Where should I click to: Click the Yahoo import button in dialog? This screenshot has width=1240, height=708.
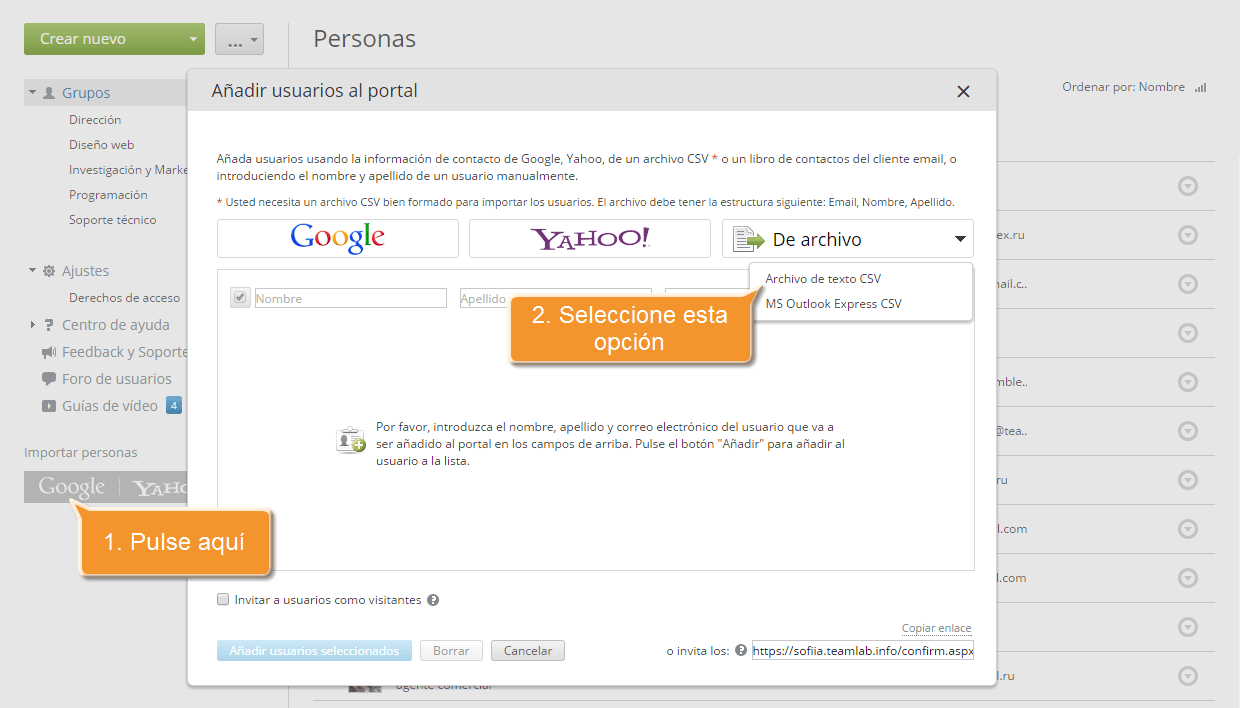pos(590,239)
